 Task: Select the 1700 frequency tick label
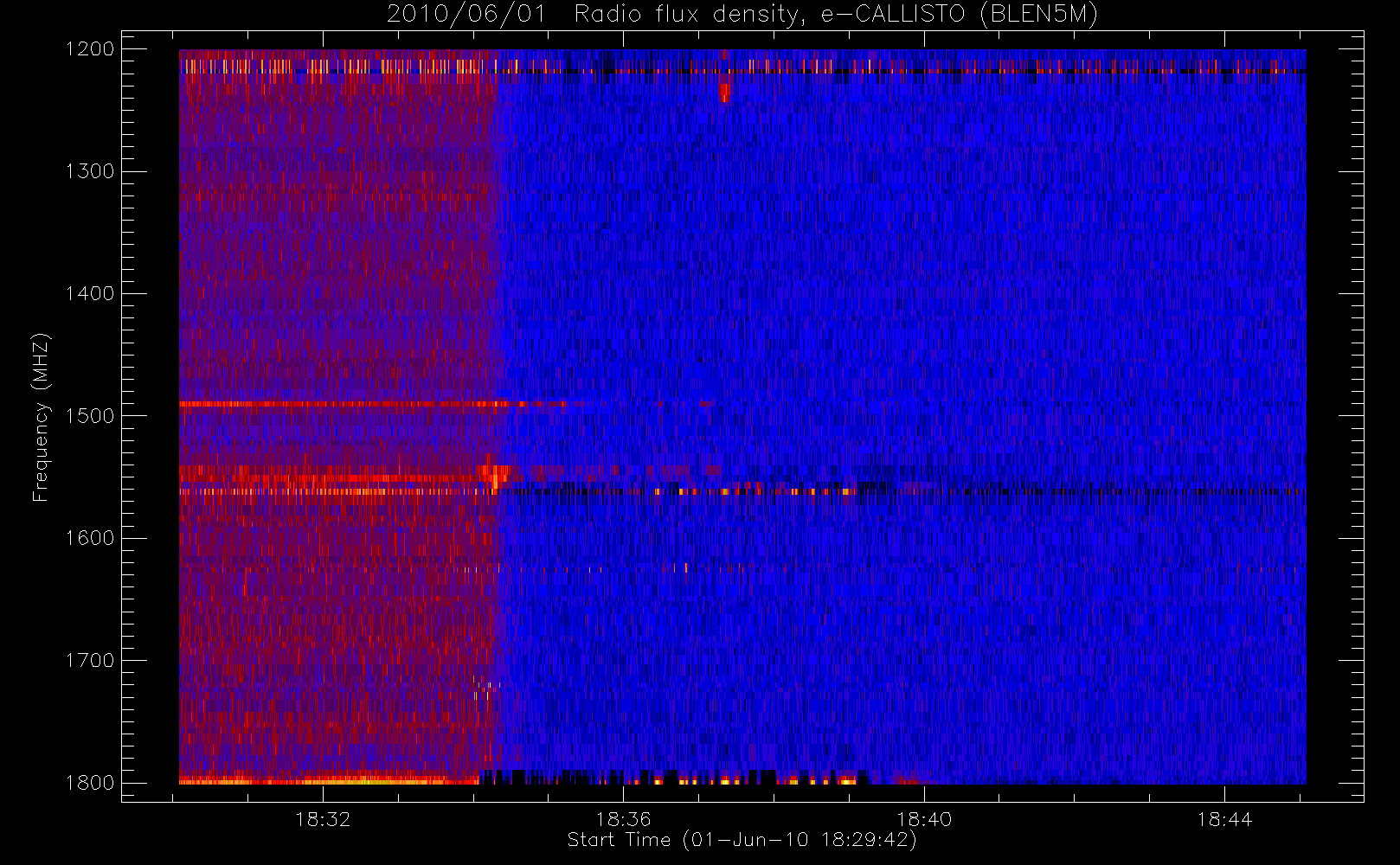pos(90,661)
